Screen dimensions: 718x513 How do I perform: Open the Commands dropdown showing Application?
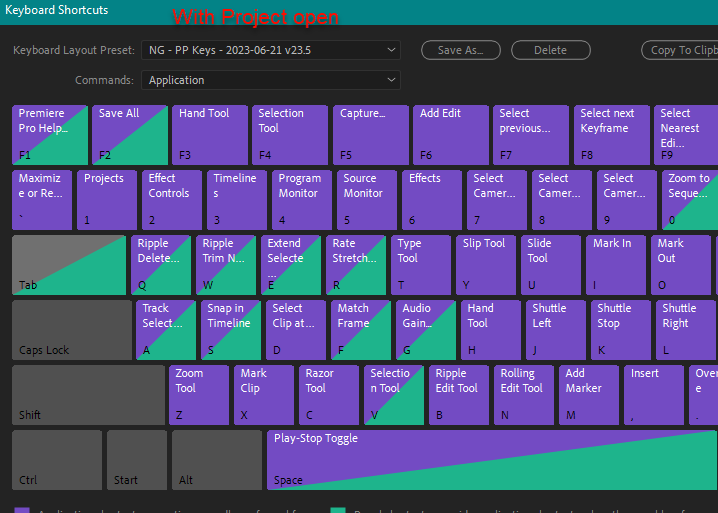pos(271,80)
